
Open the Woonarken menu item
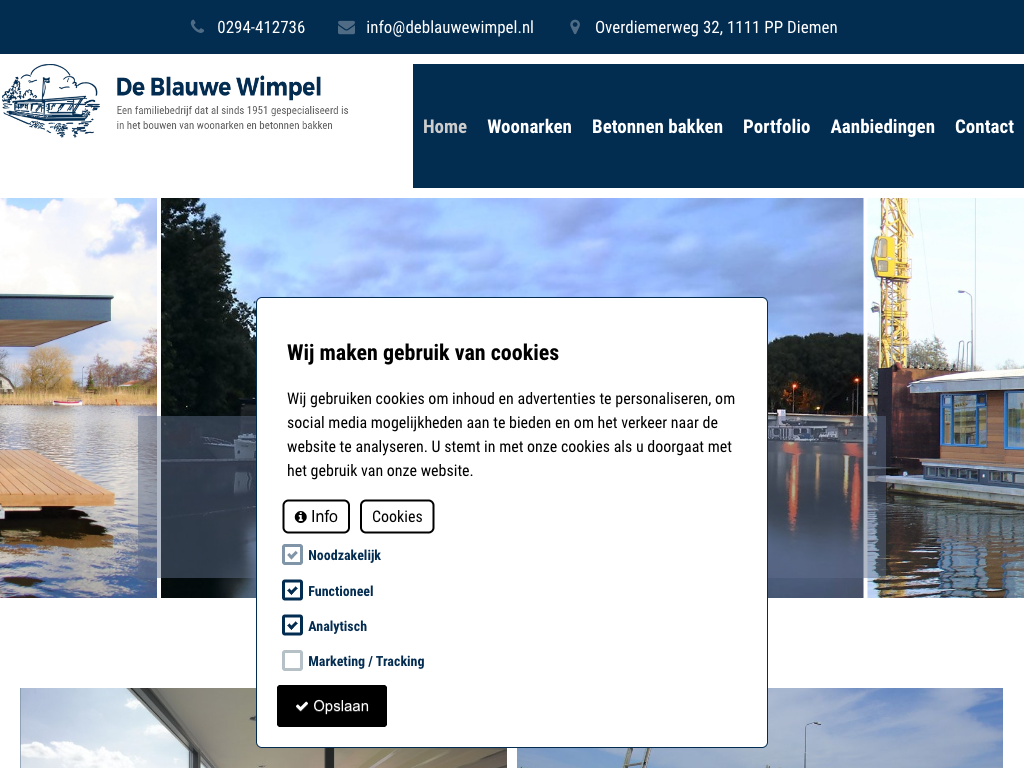[529, 126]
